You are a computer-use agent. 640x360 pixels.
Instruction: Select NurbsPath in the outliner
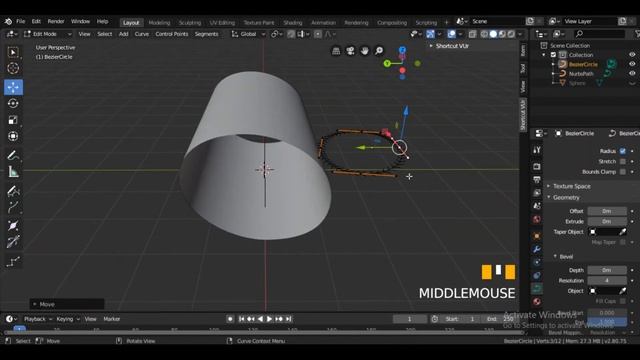pyautogui.click(x=581, y=73)
